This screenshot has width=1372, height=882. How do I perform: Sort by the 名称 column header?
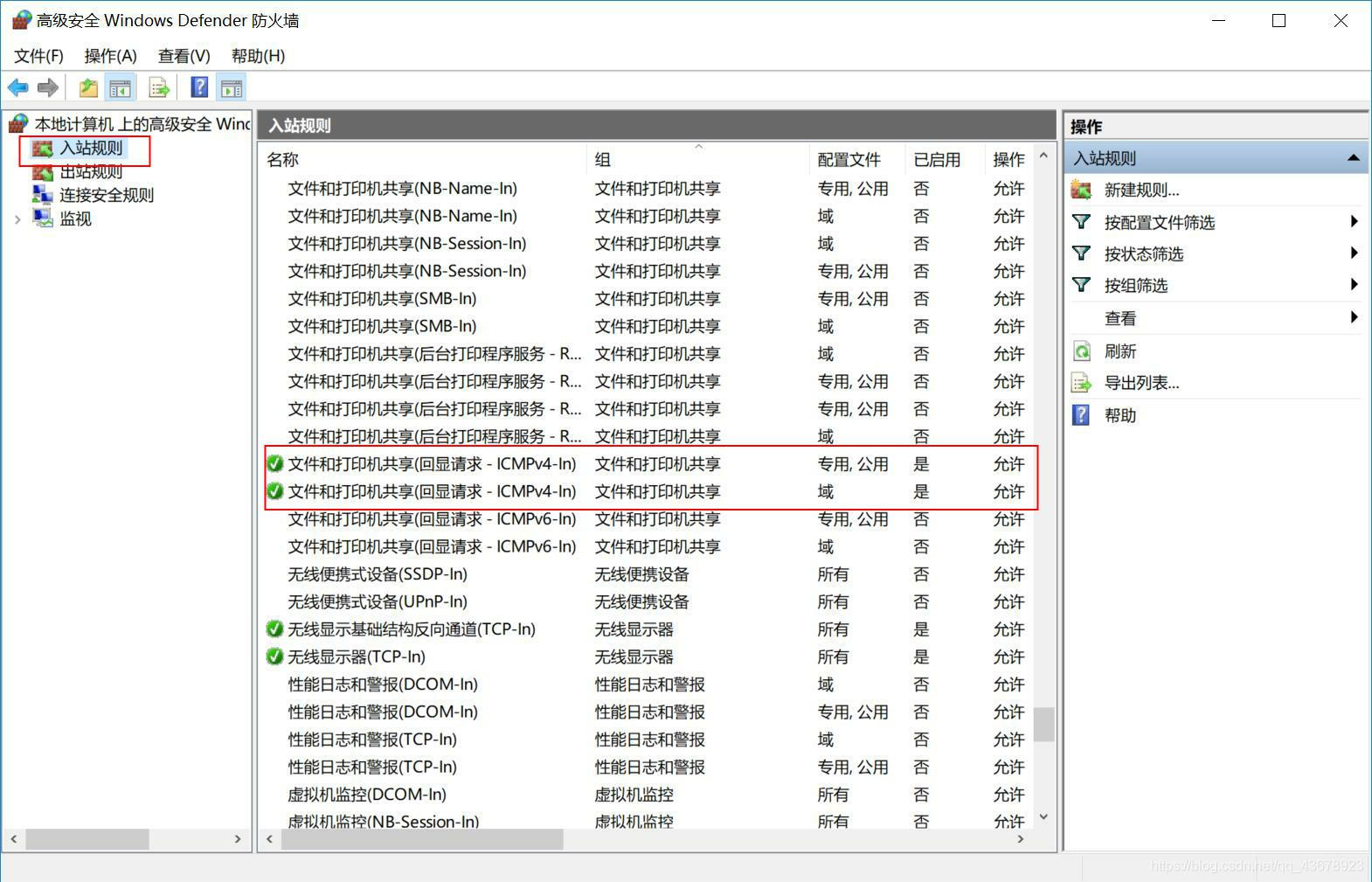coord(424,159)
